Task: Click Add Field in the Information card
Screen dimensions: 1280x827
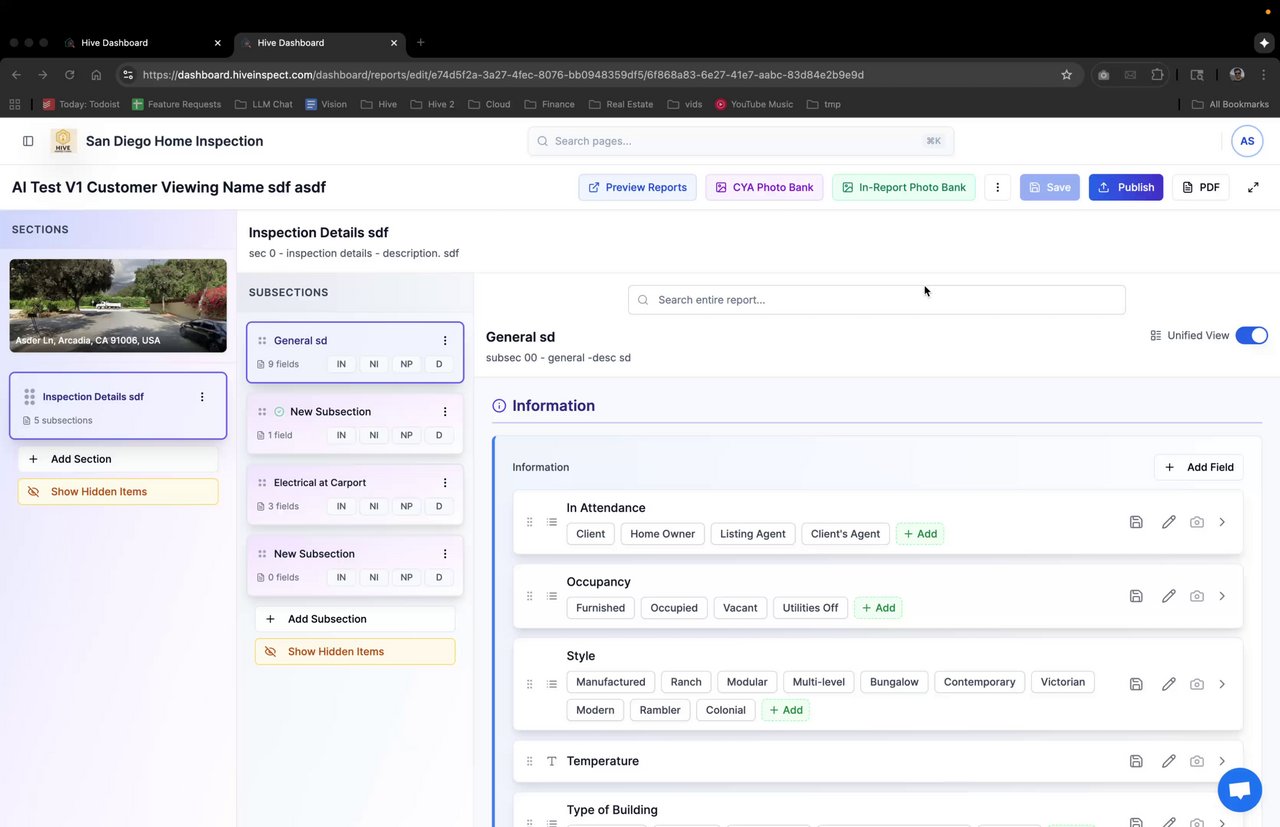Action: click(1198, 467)
